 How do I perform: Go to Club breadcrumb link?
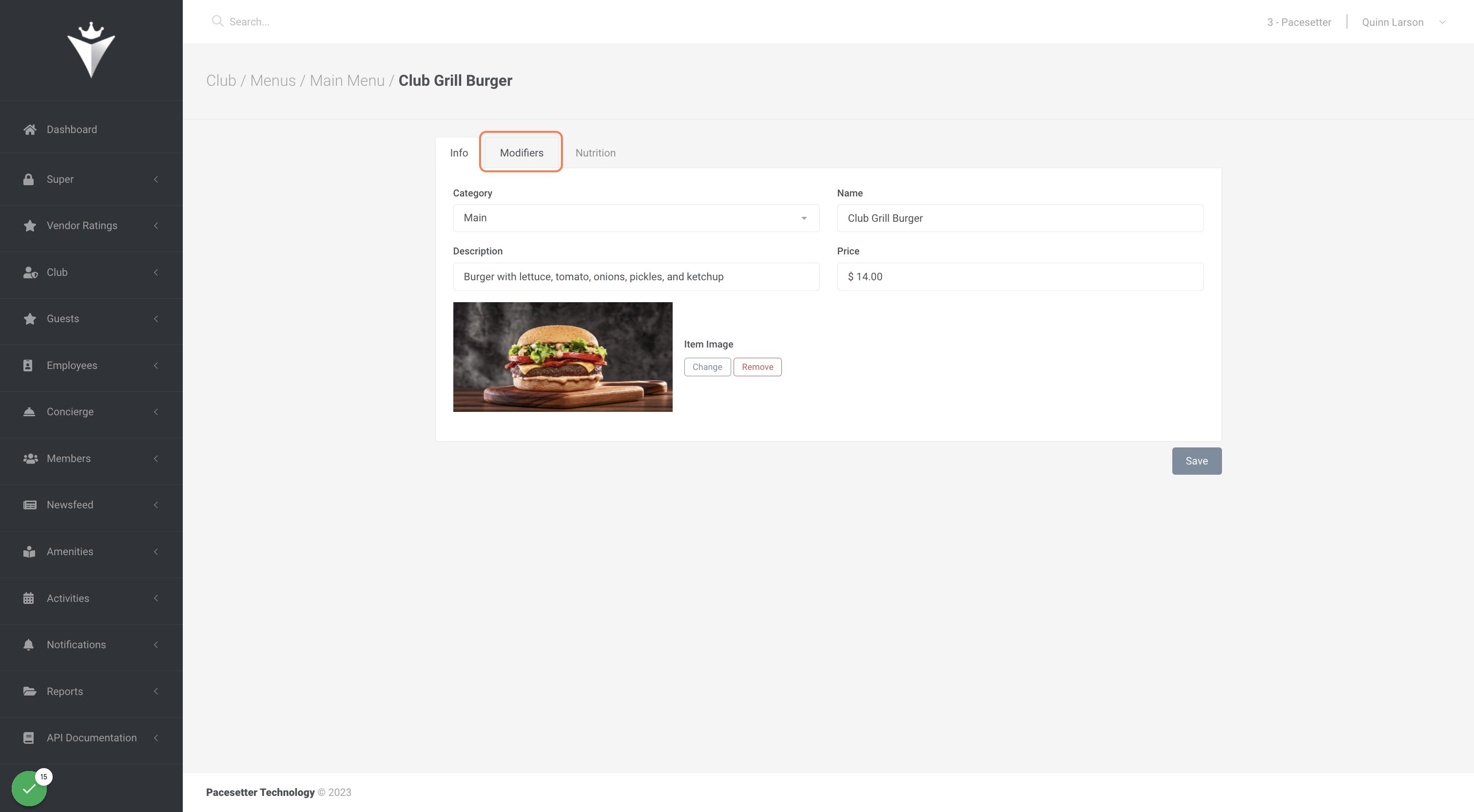coord(221,81)
